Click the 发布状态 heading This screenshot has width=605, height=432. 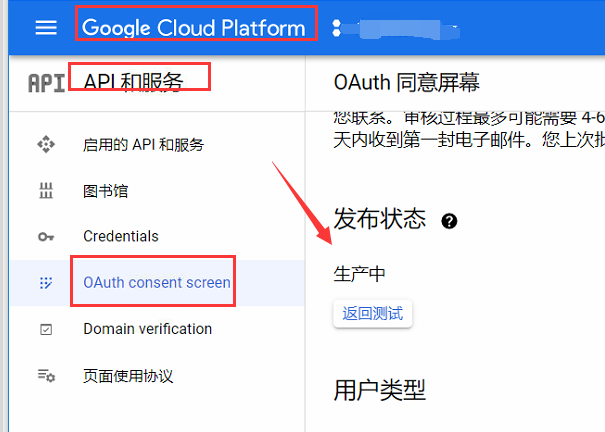[380, 219]
